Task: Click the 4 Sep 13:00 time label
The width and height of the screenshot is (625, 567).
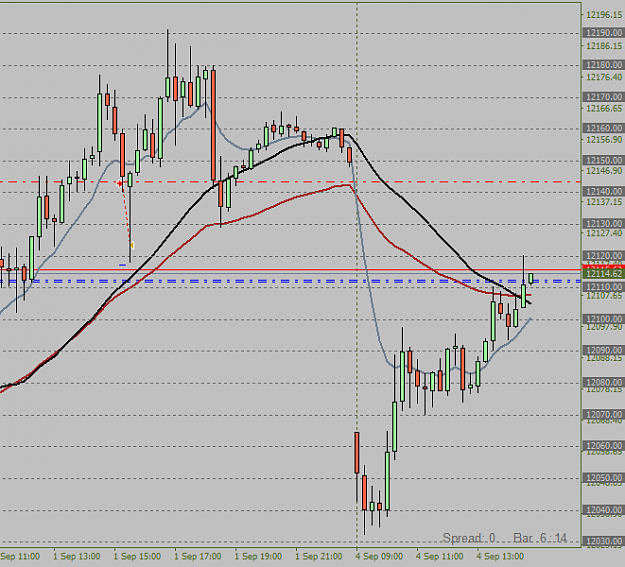Action: [500, 556]
